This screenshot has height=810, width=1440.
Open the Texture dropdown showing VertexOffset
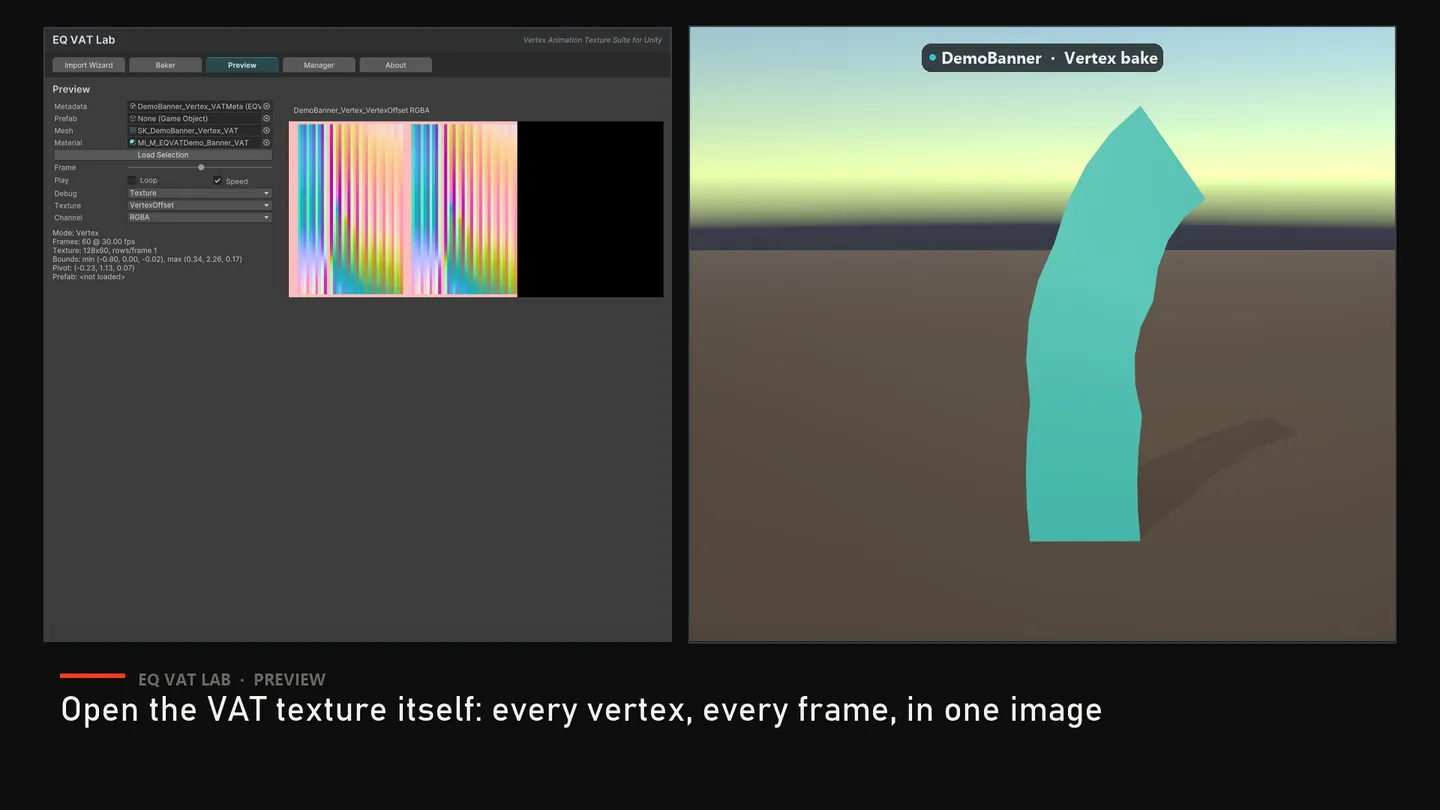tap(200, 205)
